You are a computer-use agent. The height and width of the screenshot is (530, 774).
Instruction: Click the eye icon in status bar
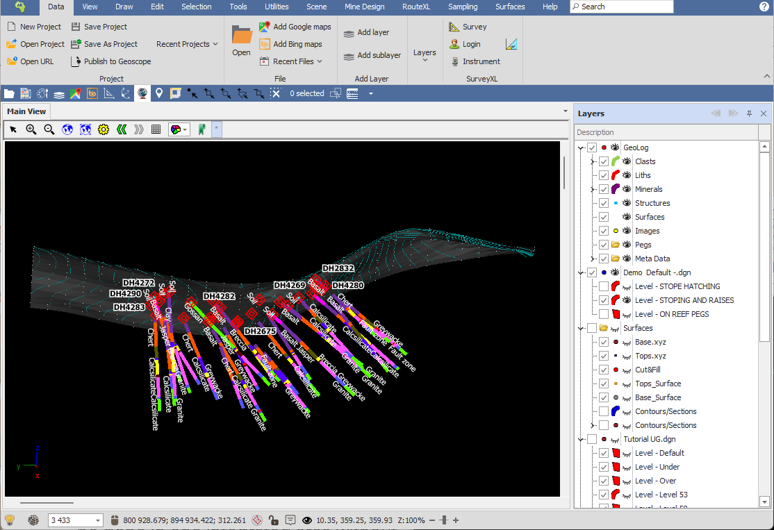click(307, 520)
